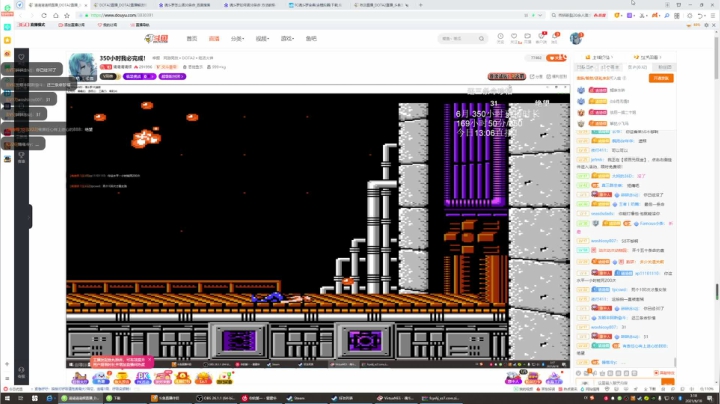Click the second purple pill button under the stream title

(172, 76)
